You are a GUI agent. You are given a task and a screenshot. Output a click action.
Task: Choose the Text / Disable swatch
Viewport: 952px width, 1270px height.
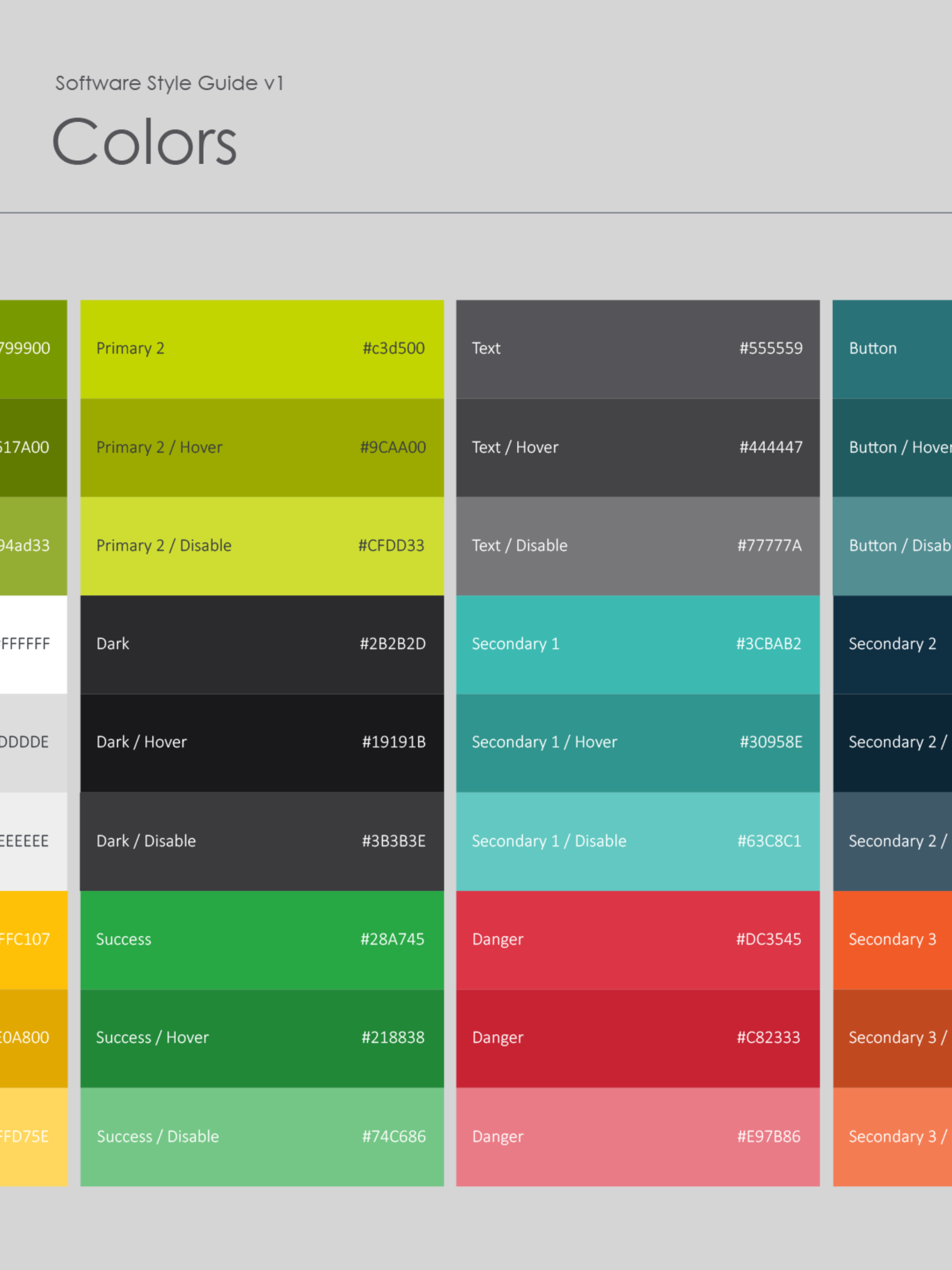638,546
